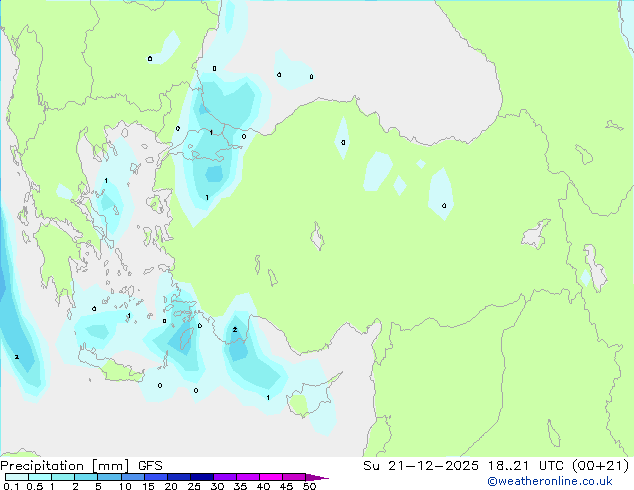Select the navy legend swatch between 25 and 30
This screenshot has width=634, height=490.
pyautogui.click(x=201, y=477)
